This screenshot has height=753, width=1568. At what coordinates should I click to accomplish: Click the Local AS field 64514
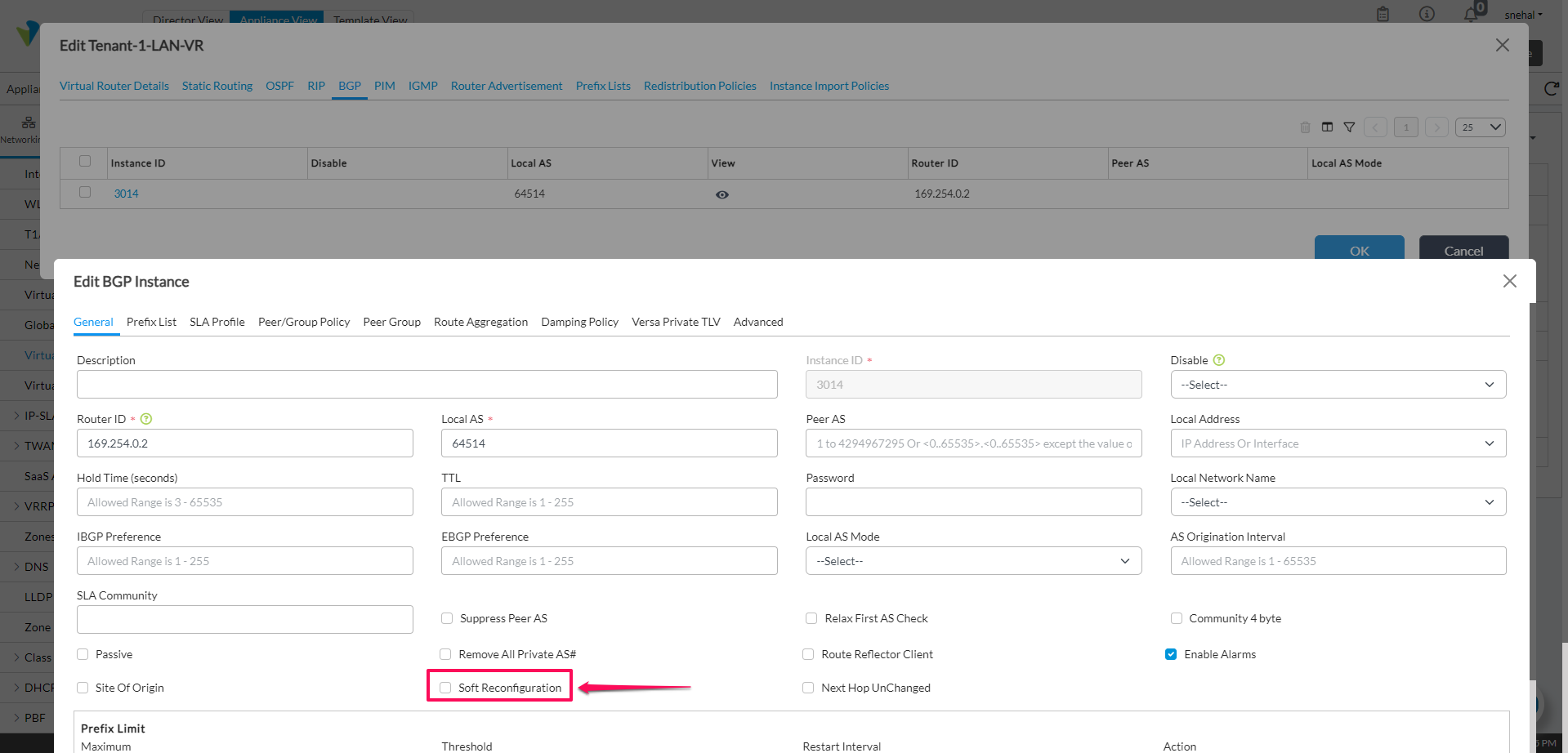click(610, 443)
